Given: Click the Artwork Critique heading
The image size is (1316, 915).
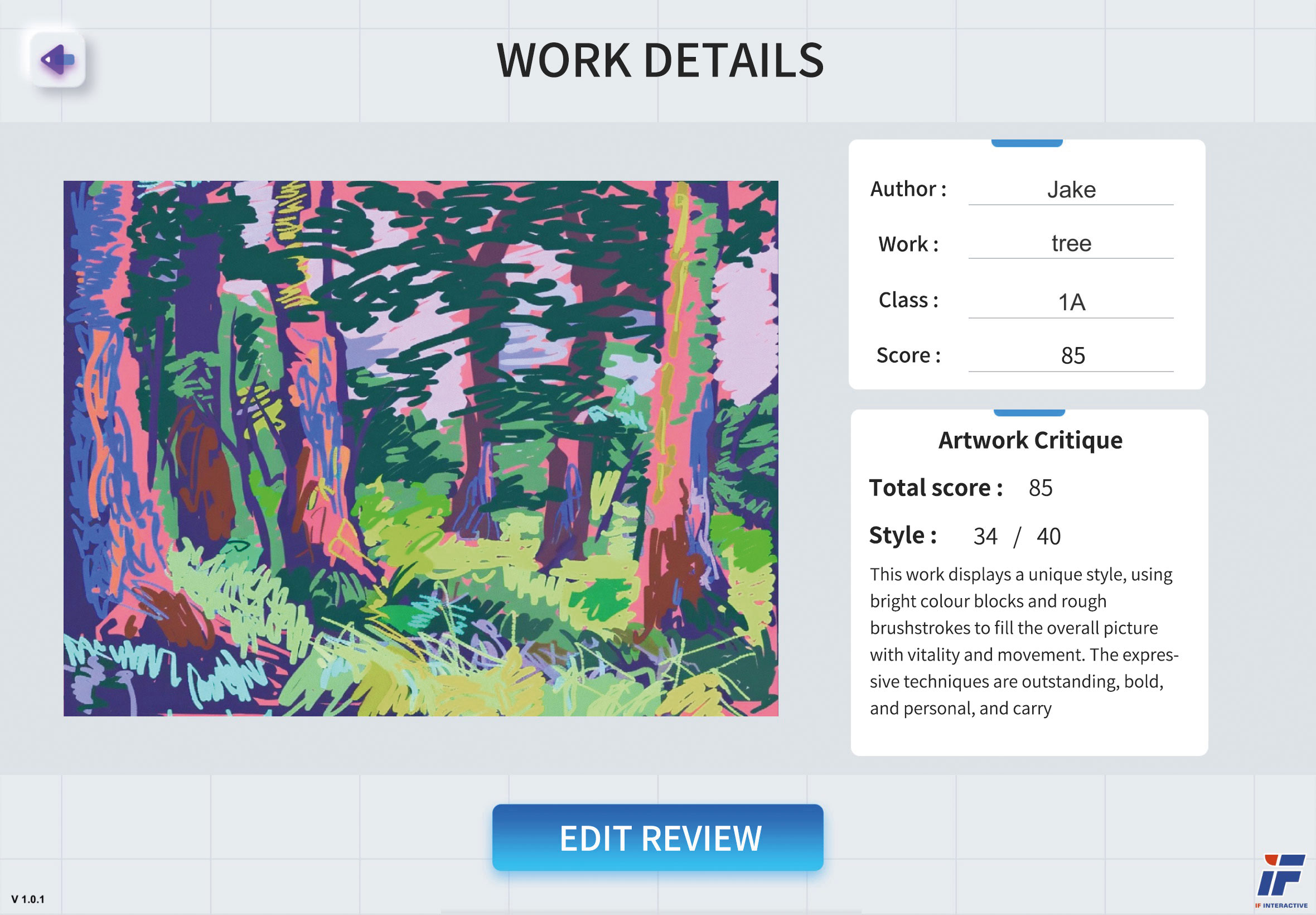Looking at the screenshot, I should 1029,440.
